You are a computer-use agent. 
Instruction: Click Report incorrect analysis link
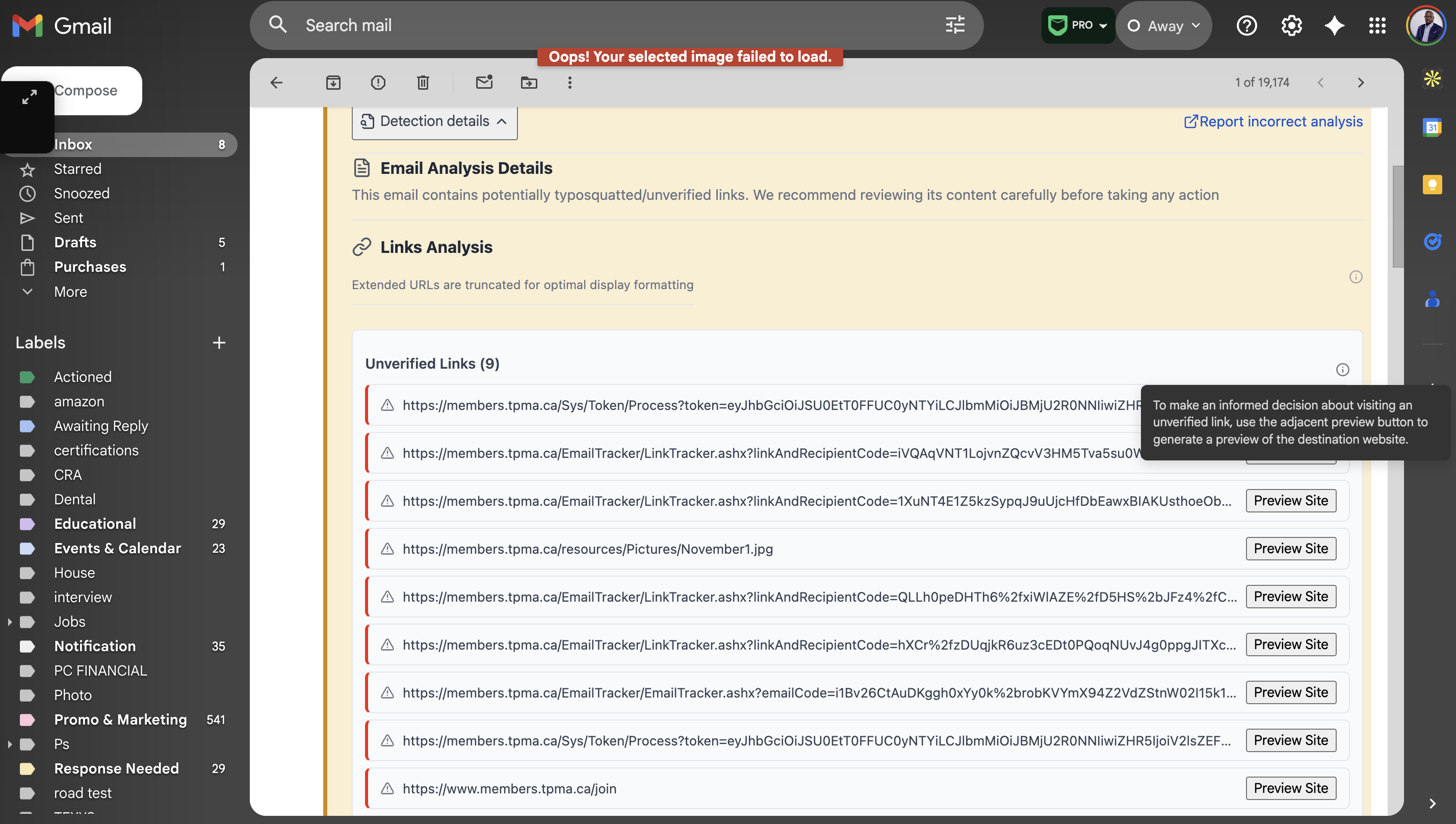[1272, 121]
